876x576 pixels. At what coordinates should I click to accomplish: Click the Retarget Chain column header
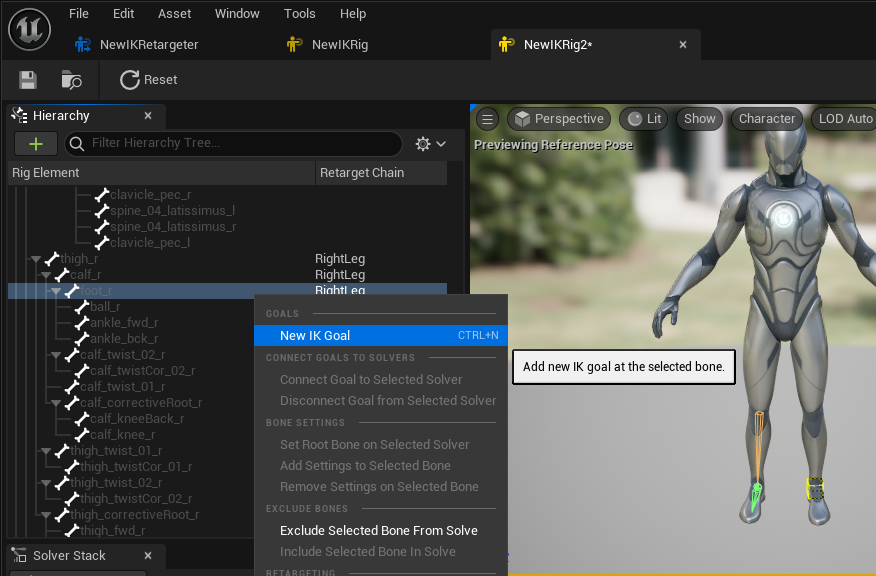point(382,173)
